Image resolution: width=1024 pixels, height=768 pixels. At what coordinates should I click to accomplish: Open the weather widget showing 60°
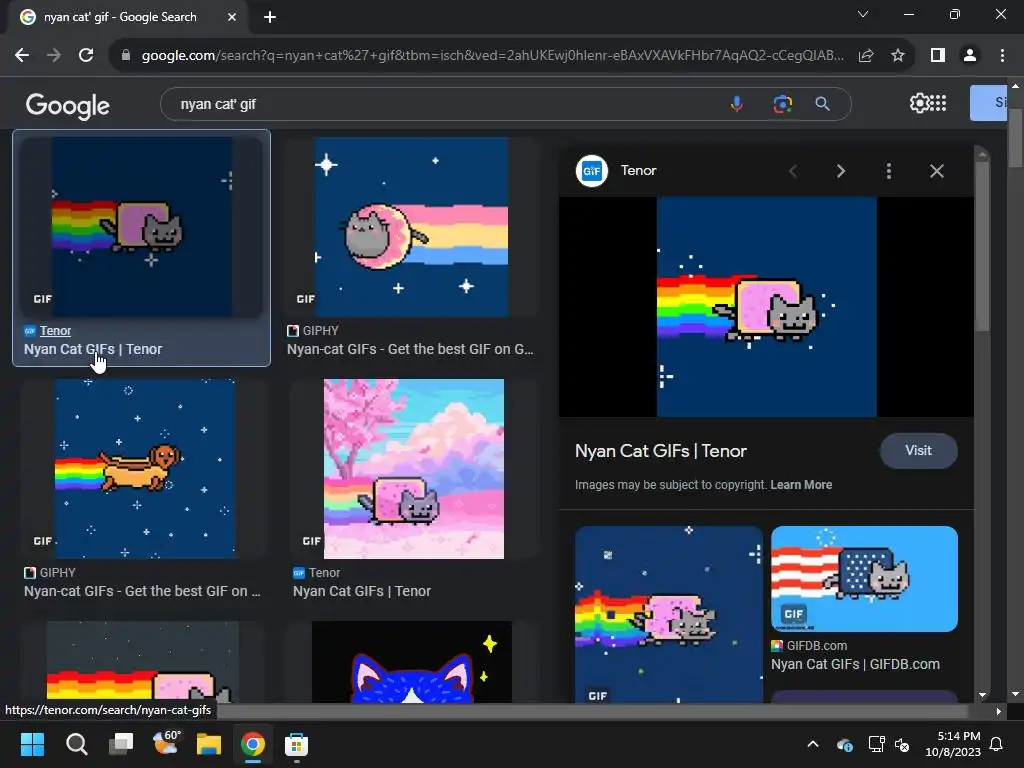[165, 743]
